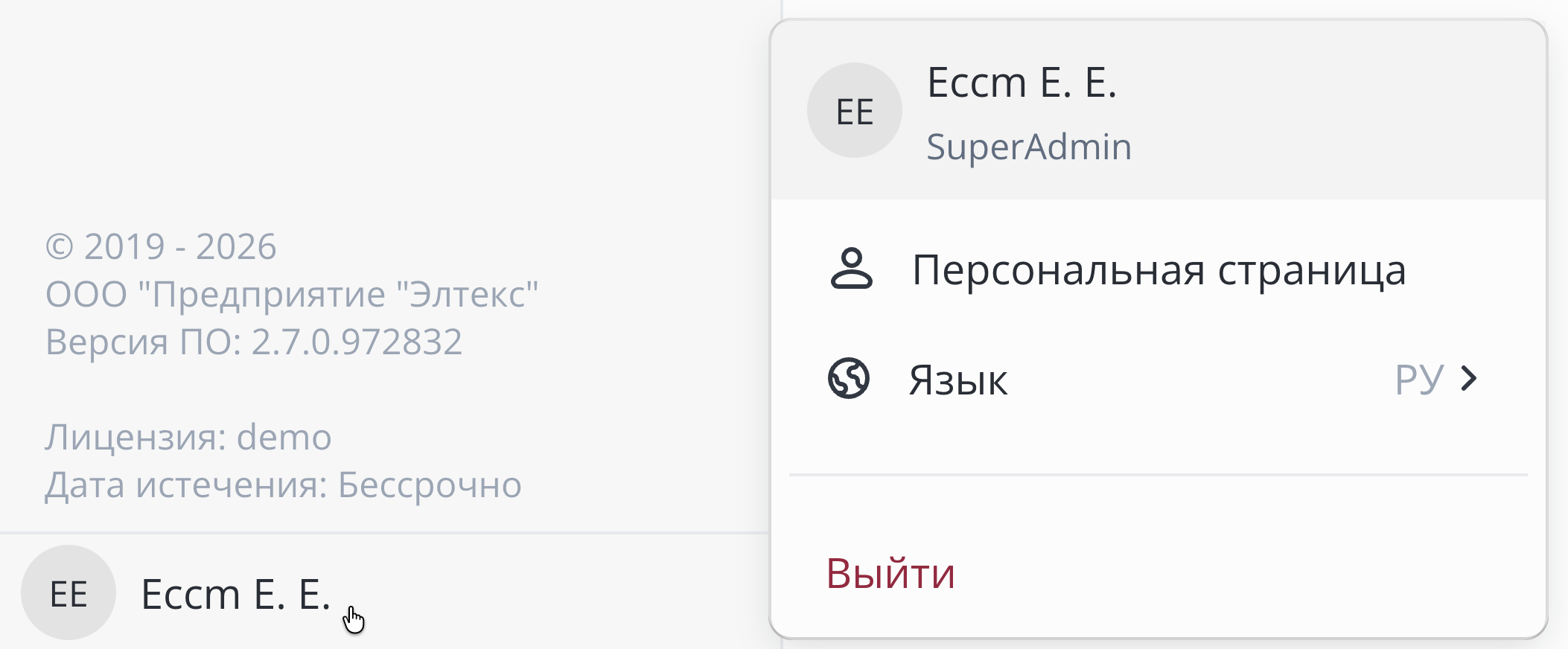Log out via the Выйти button
The height and width of the screenshot is (649, 1568).
tap(890, 573)
